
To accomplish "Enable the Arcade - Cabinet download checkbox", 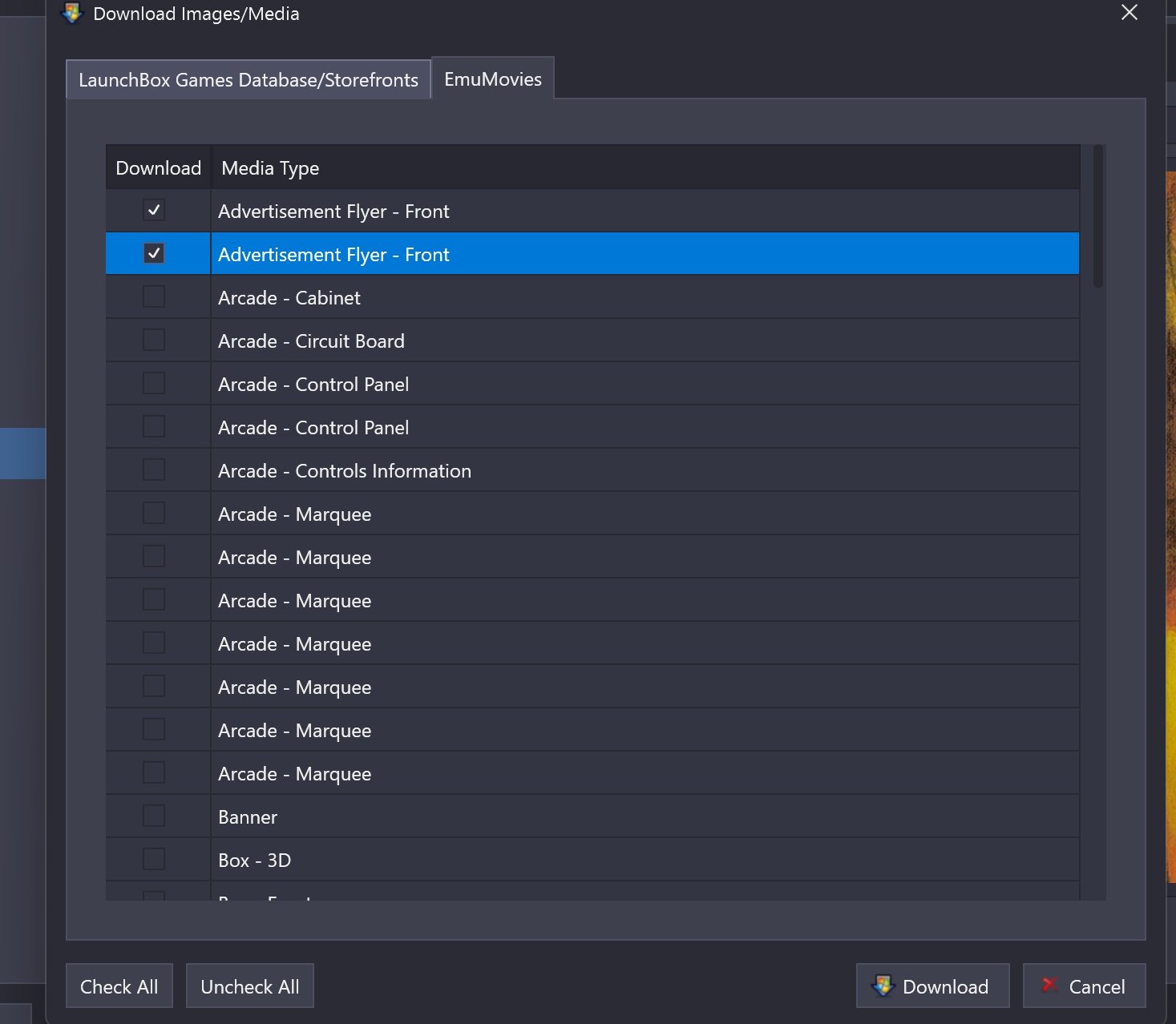I will [154, 296].
